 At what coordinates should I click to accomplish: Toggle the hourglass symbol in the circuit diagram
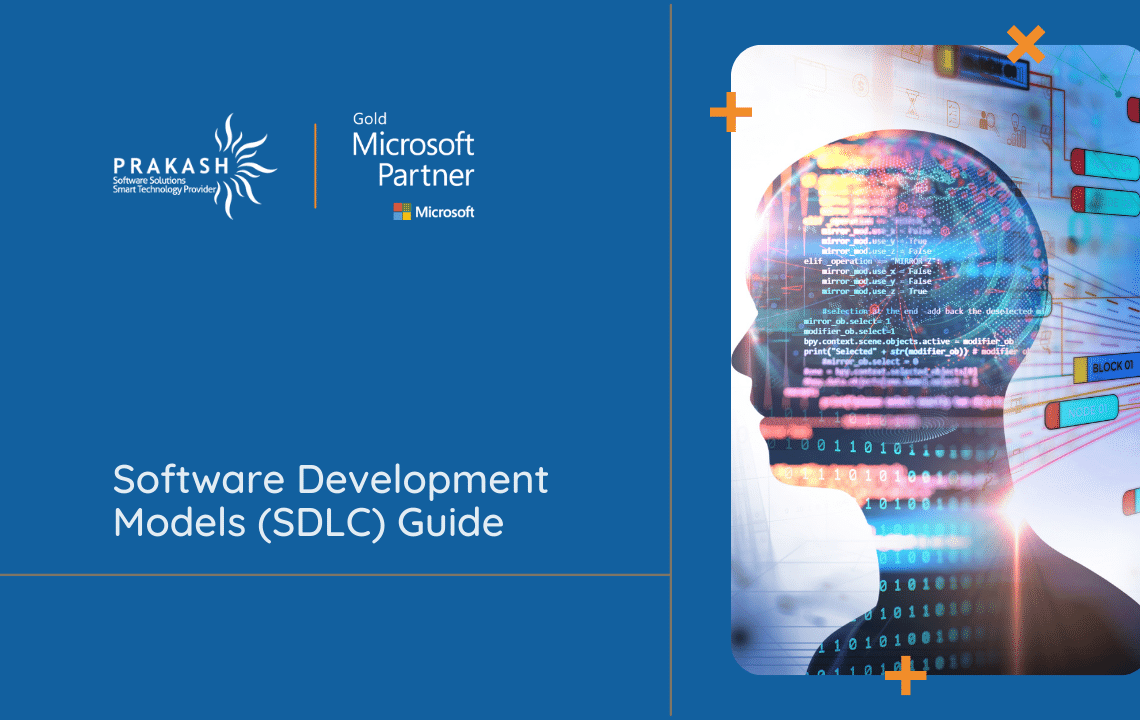tap(912, 105)
